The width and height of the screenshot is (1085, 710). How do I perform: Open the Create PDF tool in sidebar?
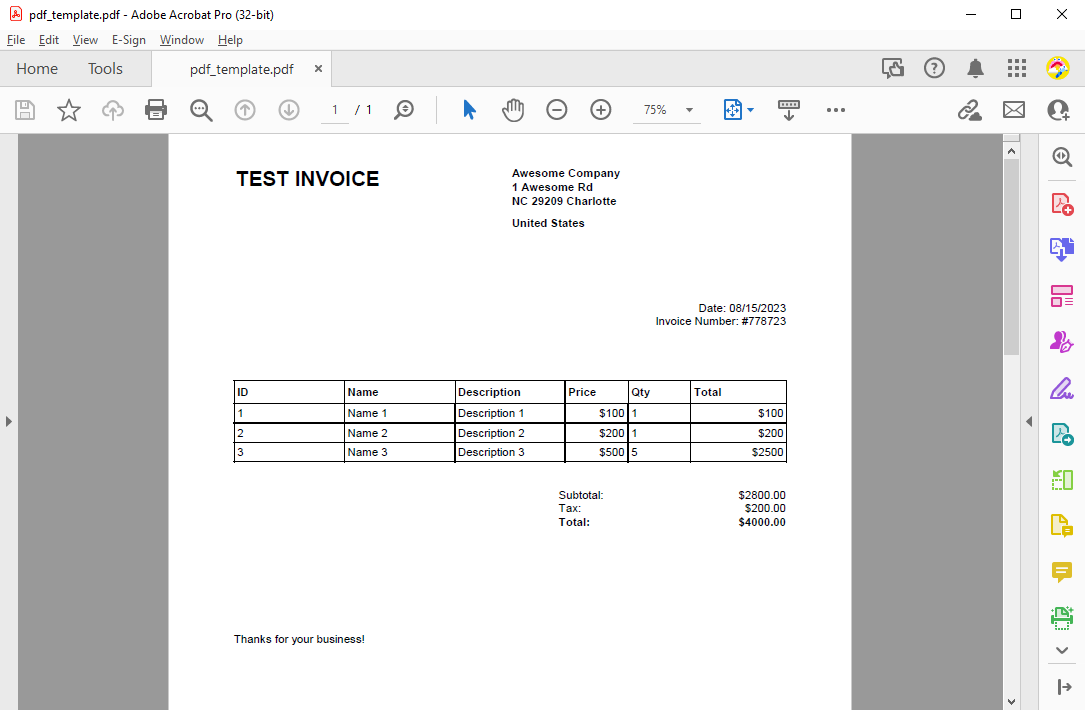(x=1062, y=204)
